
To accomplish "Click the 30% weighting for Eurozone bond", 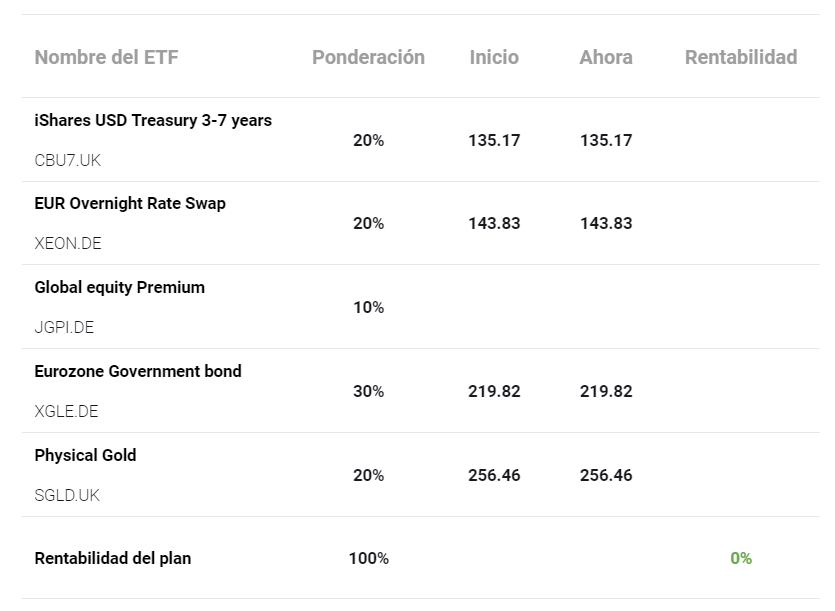I will click(368, 391).
